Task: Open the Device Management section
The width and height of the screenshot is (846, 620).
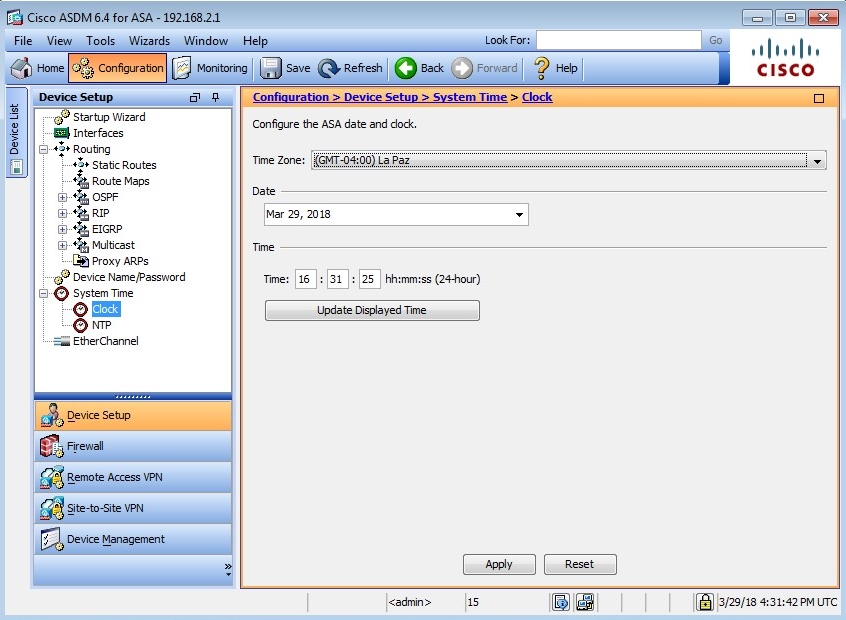Action: 133,539
